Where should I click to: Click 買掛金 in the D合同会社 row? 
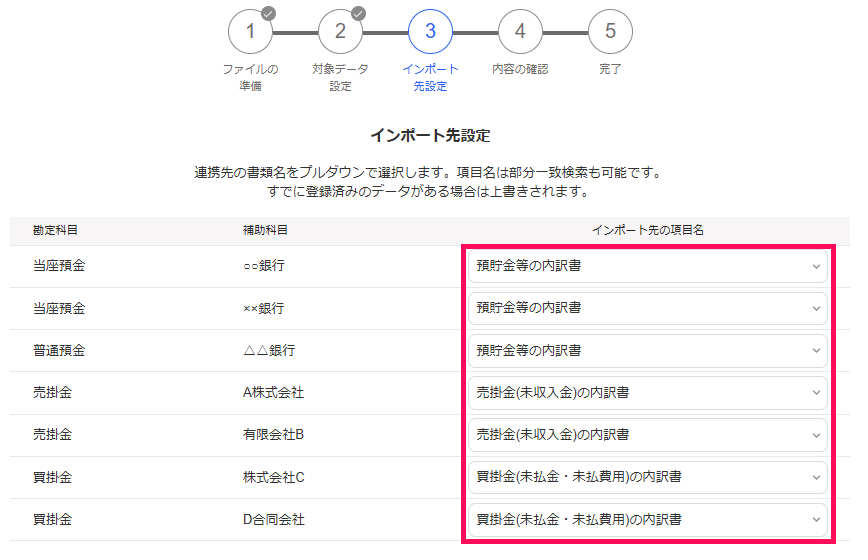pyautogui.click(x=53, y=519)
